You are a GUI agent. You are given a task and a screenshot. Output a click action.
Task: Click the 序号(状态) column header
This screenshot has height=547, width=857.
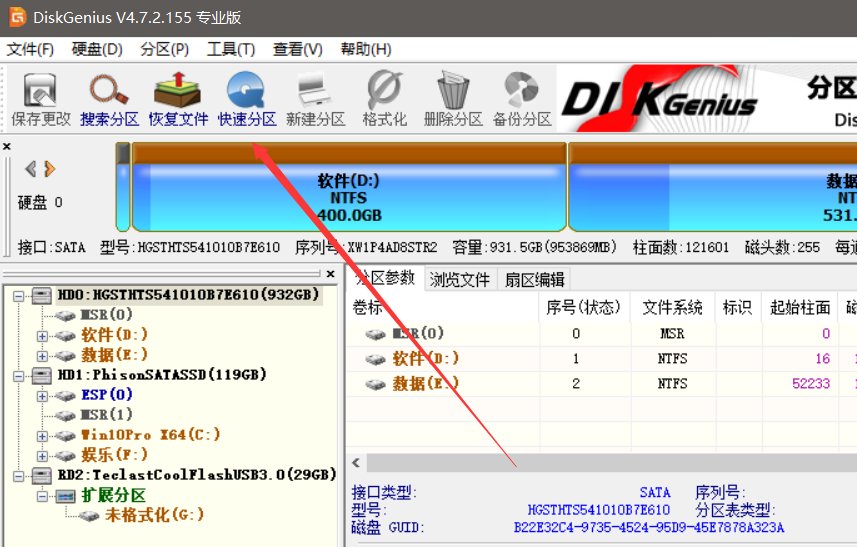click(584, 308)
